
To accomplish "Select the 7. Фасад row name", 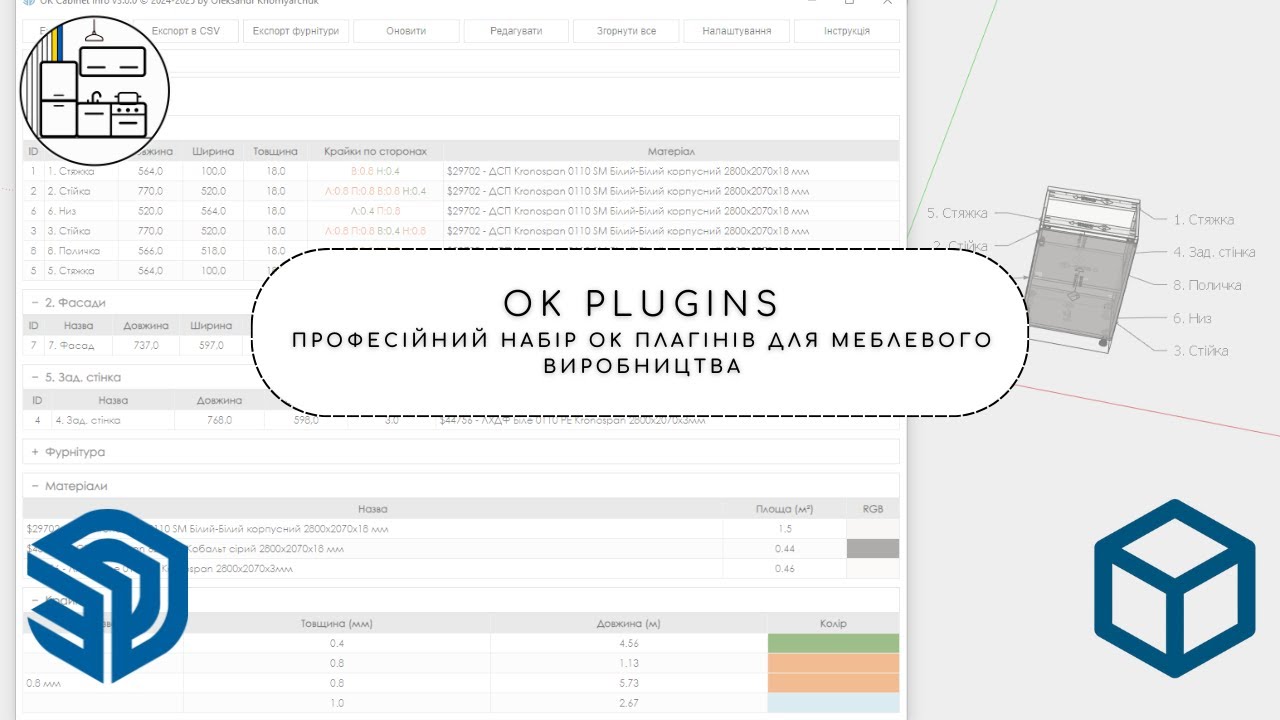I will click(x=71, y=346).
